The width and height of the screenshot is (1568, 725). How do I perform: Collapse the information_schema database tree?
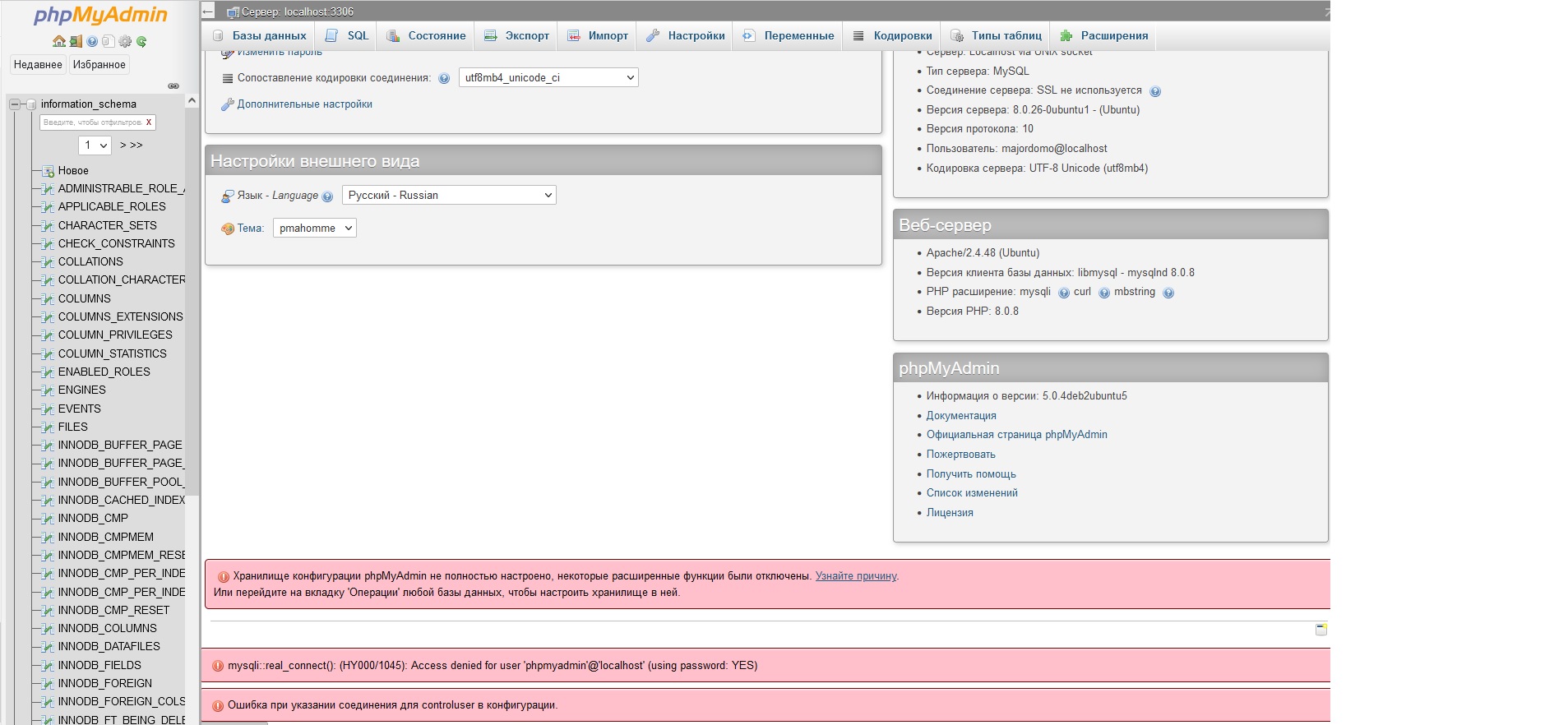coord(14,104)
